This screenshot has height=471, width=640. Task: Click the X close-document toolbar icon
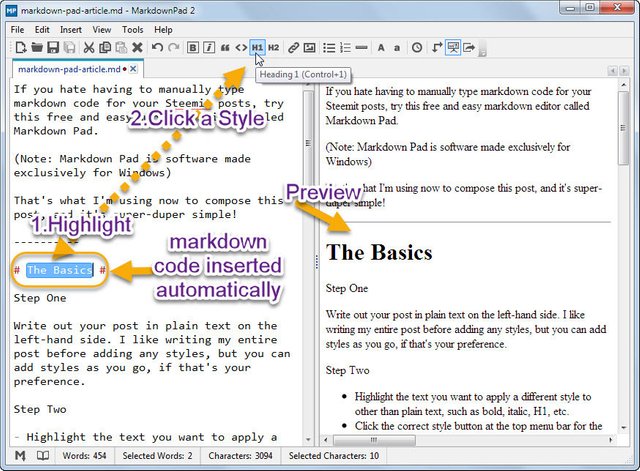click(x=138, y=47)
